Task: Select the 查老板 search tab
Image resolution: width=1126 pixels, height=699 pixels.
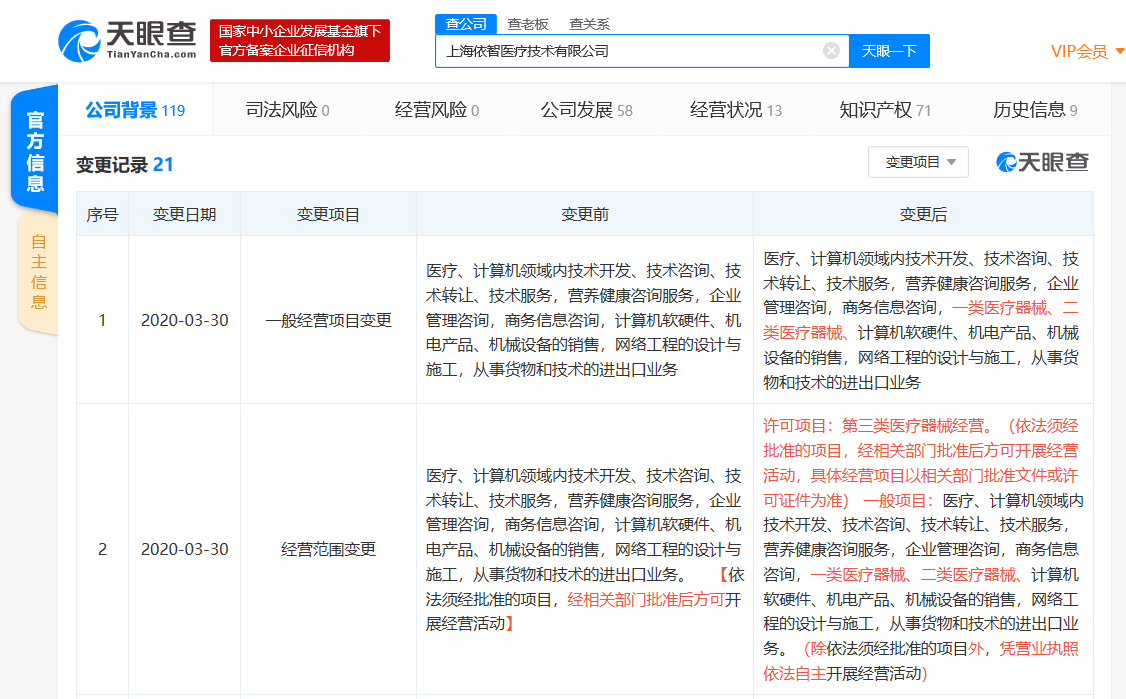Action: tap(528, 24)
